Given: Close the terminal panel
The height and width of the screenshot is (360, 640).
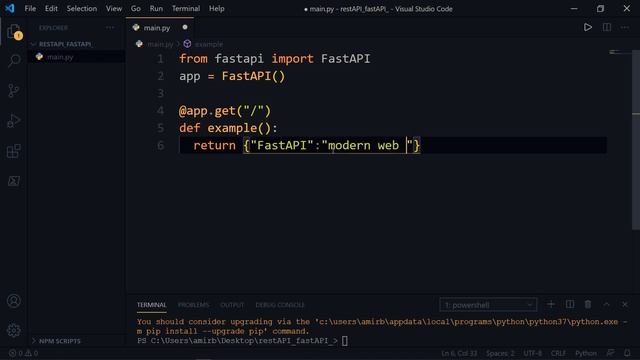Looking at the screenshot, I should point(625,304).
